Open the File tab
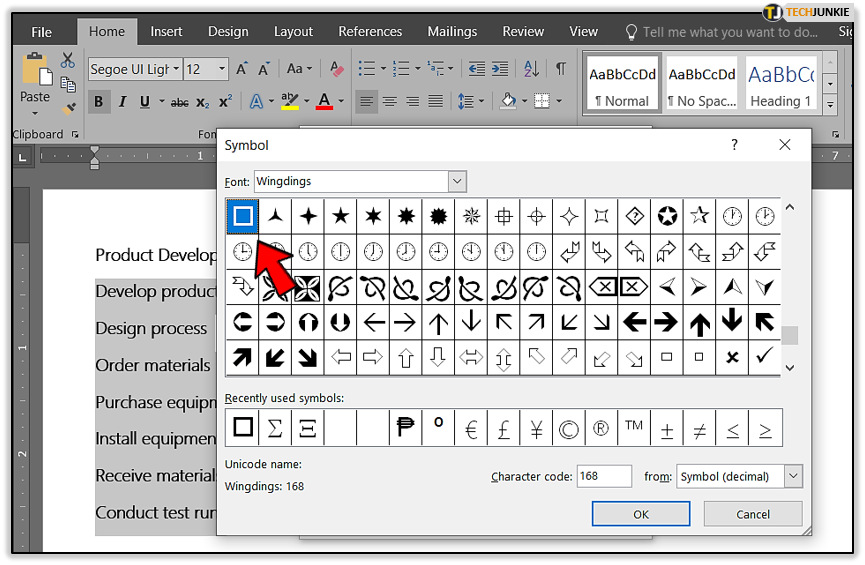 (x=41, y=33)
